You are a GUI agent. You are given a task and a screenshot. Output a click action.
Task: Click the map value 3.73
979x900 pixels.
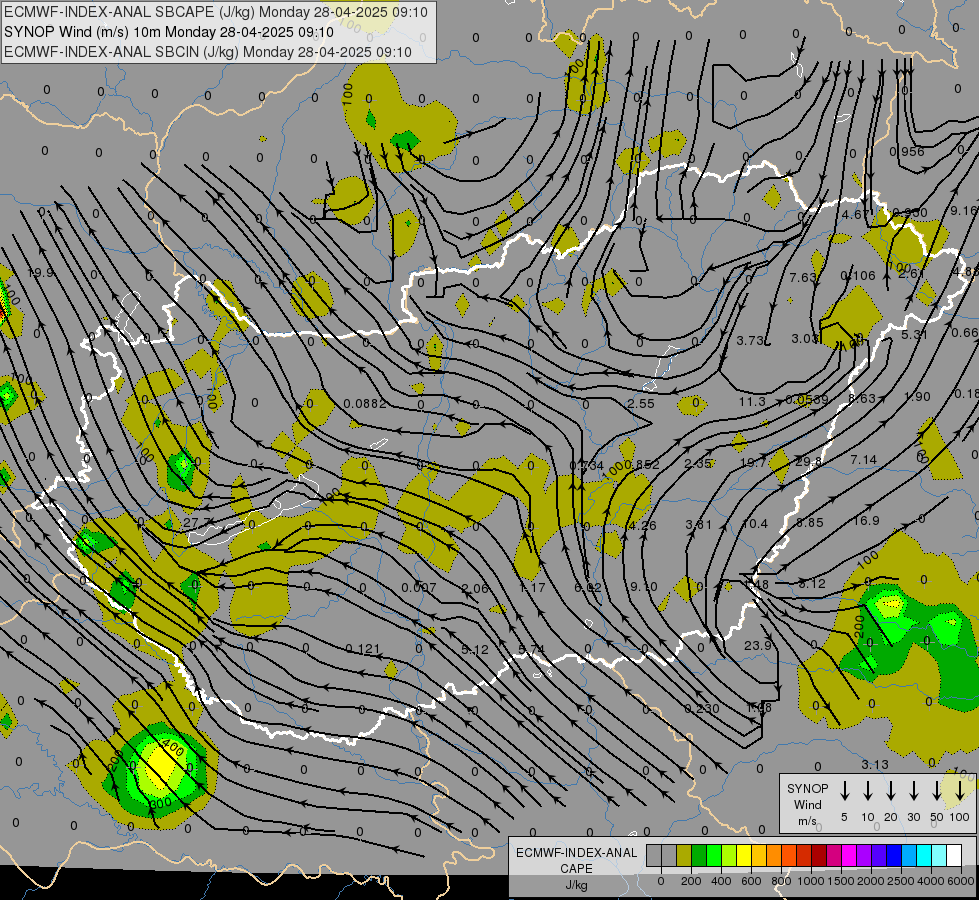pos(750,340)
